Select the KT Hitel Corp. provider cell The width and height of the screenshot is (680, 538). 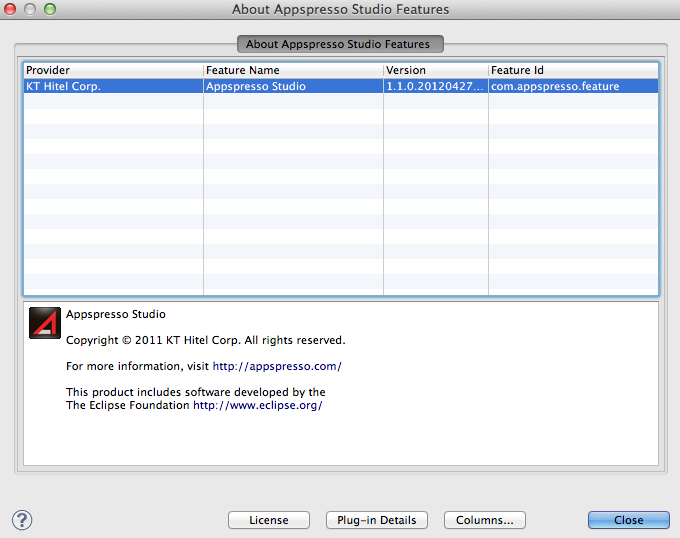tap(113, 86)
